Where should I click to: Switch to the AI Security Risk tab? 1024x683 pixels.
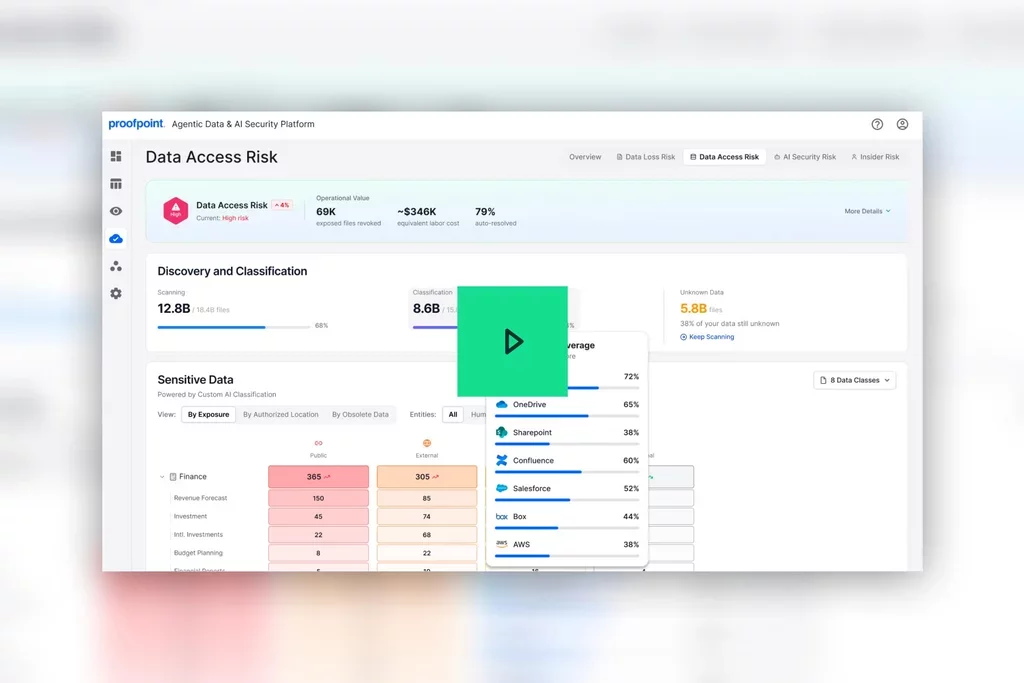click(805, 157)
